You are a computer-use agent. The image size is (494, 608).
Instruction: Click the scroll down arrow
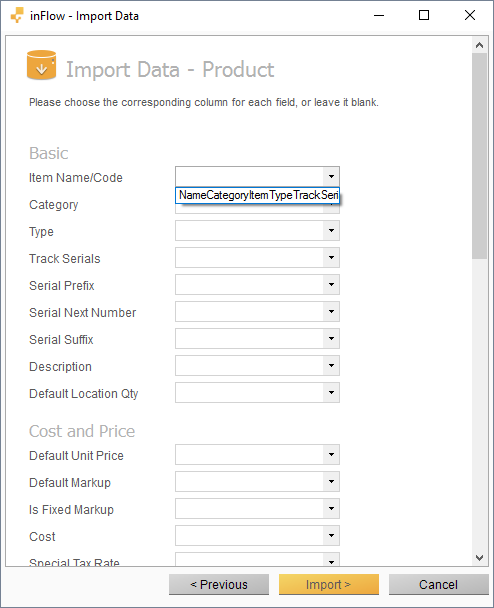(x=479, y=558)
